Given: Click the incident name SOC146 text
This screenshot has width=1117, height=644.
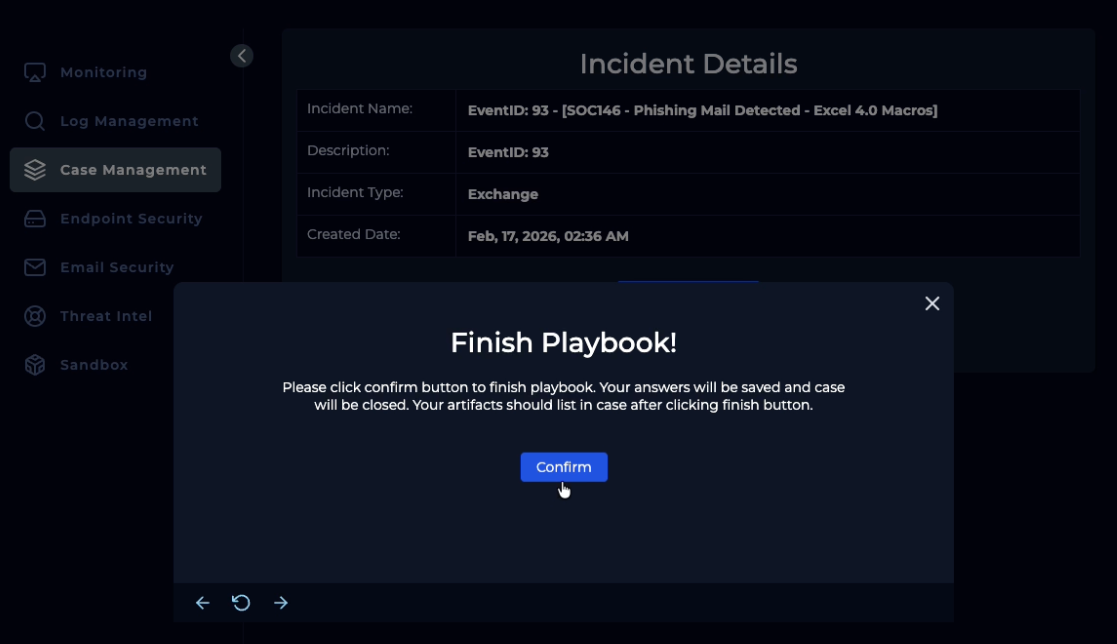Looking at the screenshot, I should coord(702,110).
